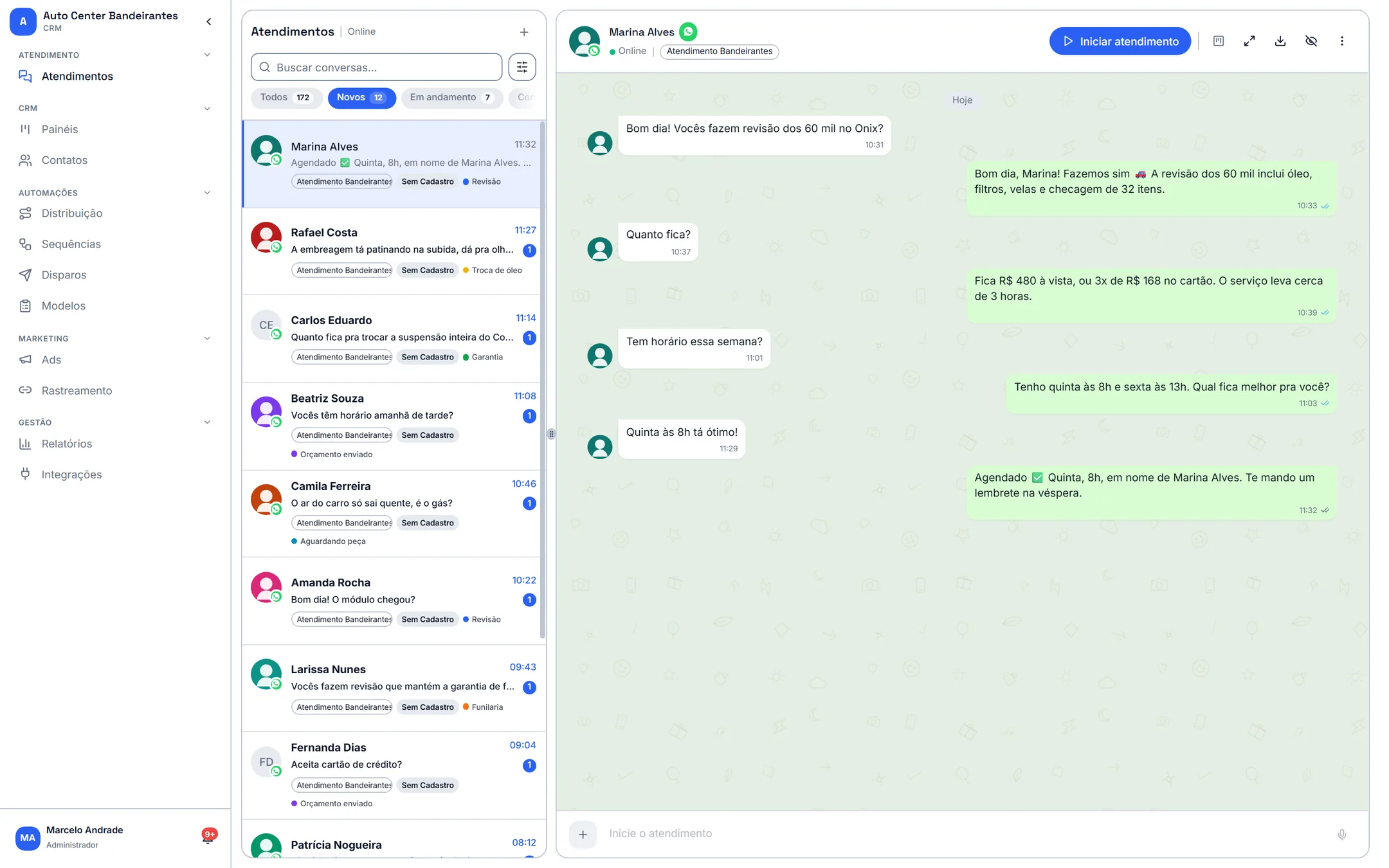Click the Iniciar atendimento button
1389x868 pixels.
pos(1120,41)
